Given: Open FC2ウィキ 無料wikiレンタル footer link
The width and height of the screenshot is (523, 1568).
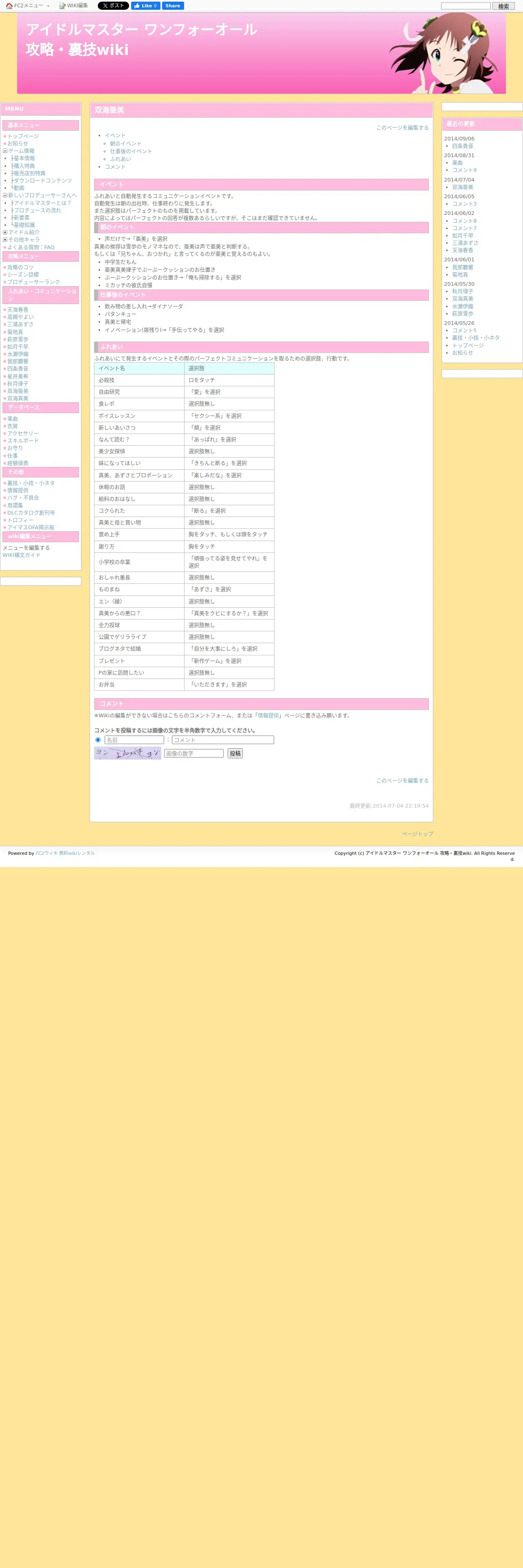Looking at the screenshot, I should [x=65, y=853].
